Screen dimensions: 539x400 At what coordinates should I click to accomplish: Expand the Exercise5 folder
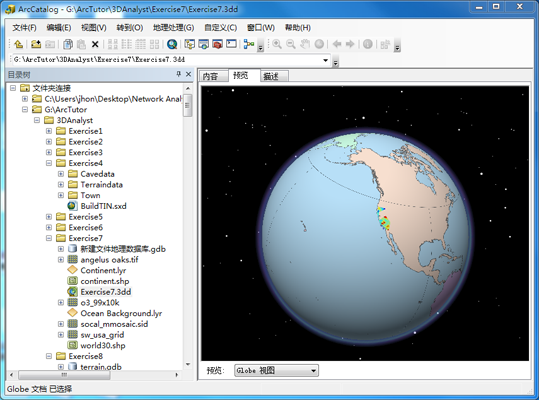coord(49,216)
